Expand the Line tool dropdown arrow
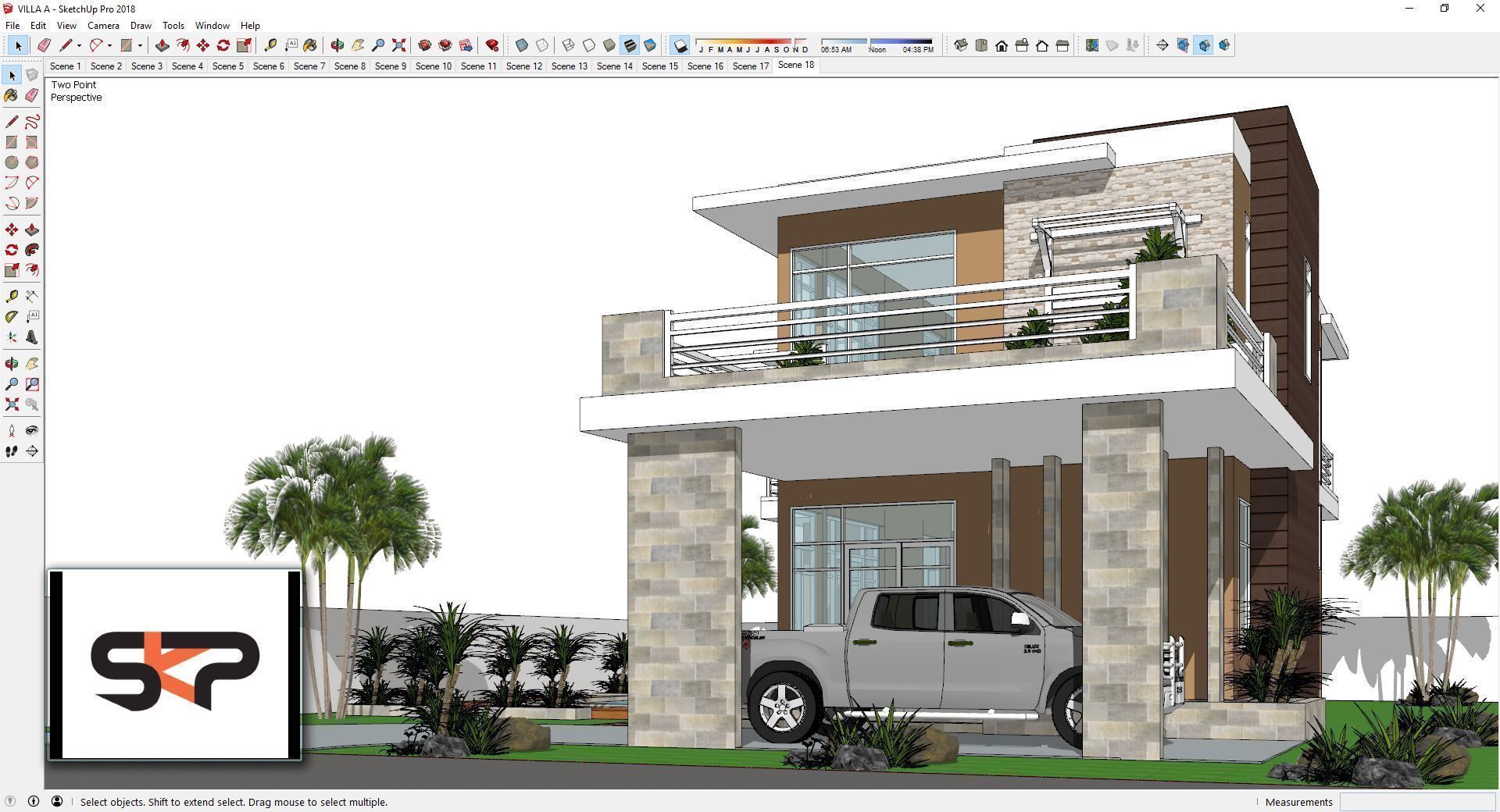The width and height of the screenshot is (1500, 812). coord(79,45)
